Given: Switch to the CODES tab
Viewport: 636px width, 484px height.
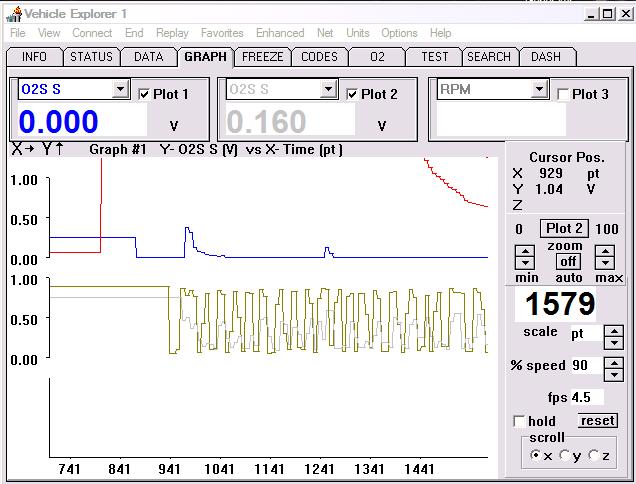Looking at the screenshot, I should [319, 57].
